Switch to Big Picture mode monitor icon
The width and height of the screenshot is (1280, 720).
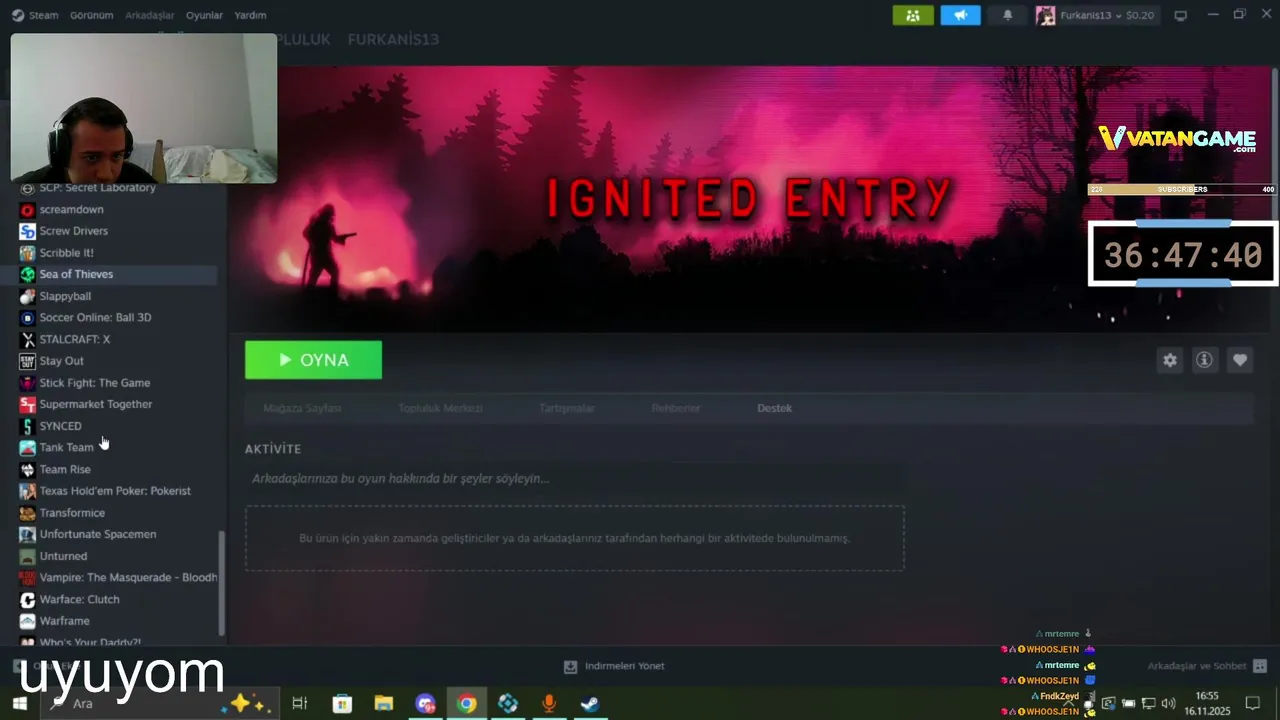click(x=1180, y=15)
